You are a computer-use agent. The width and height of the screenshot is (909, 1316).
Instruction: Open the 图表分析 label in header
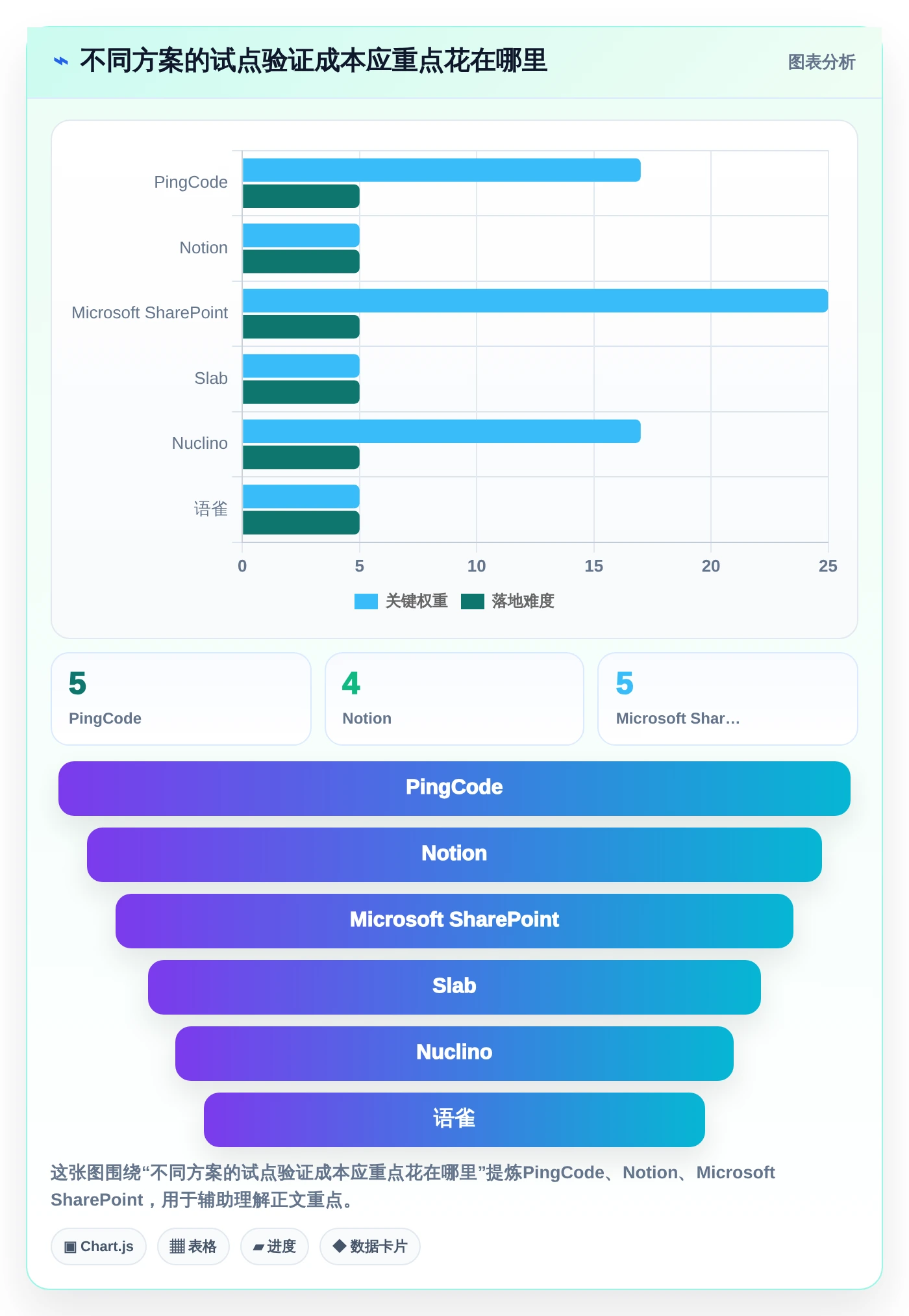pos(821,62)
